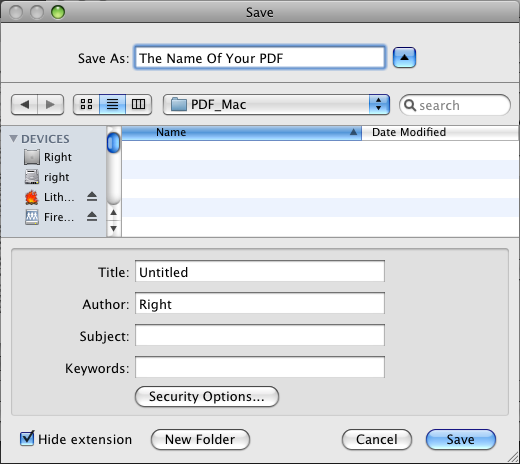Eject the Fire... volume
Viewport: 520px width, 464px height.
click(92, 217)
